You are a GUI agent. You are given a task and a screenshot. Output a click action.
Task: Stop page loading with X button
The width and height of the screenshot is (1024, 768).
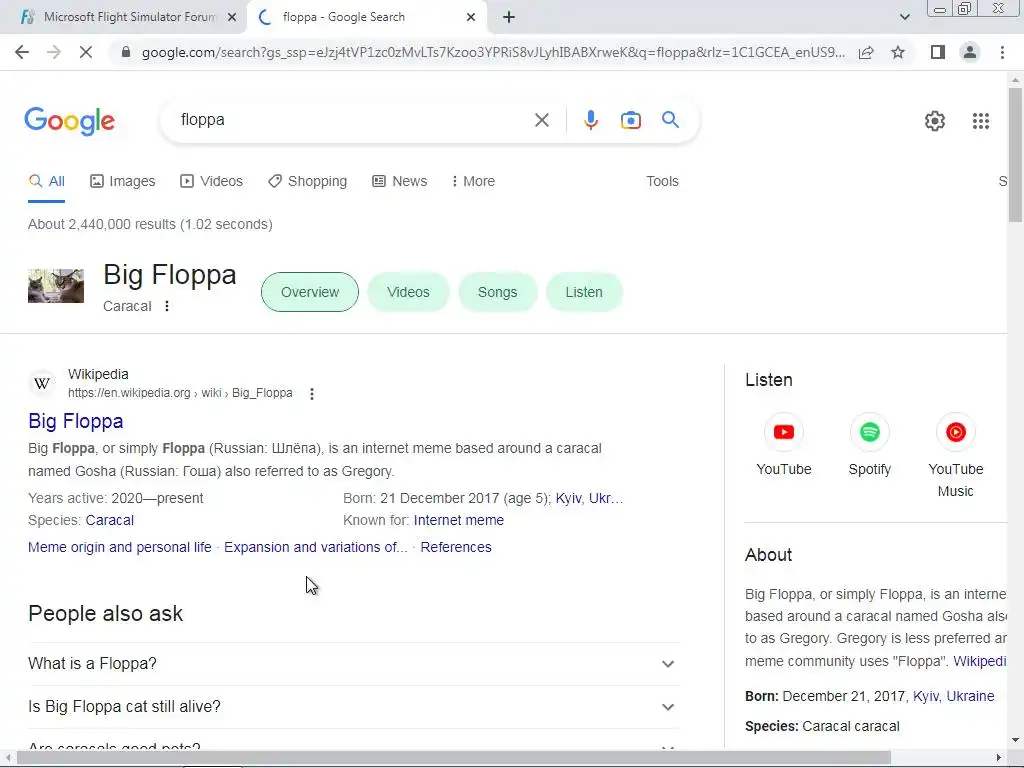click(x=86, y=52)
